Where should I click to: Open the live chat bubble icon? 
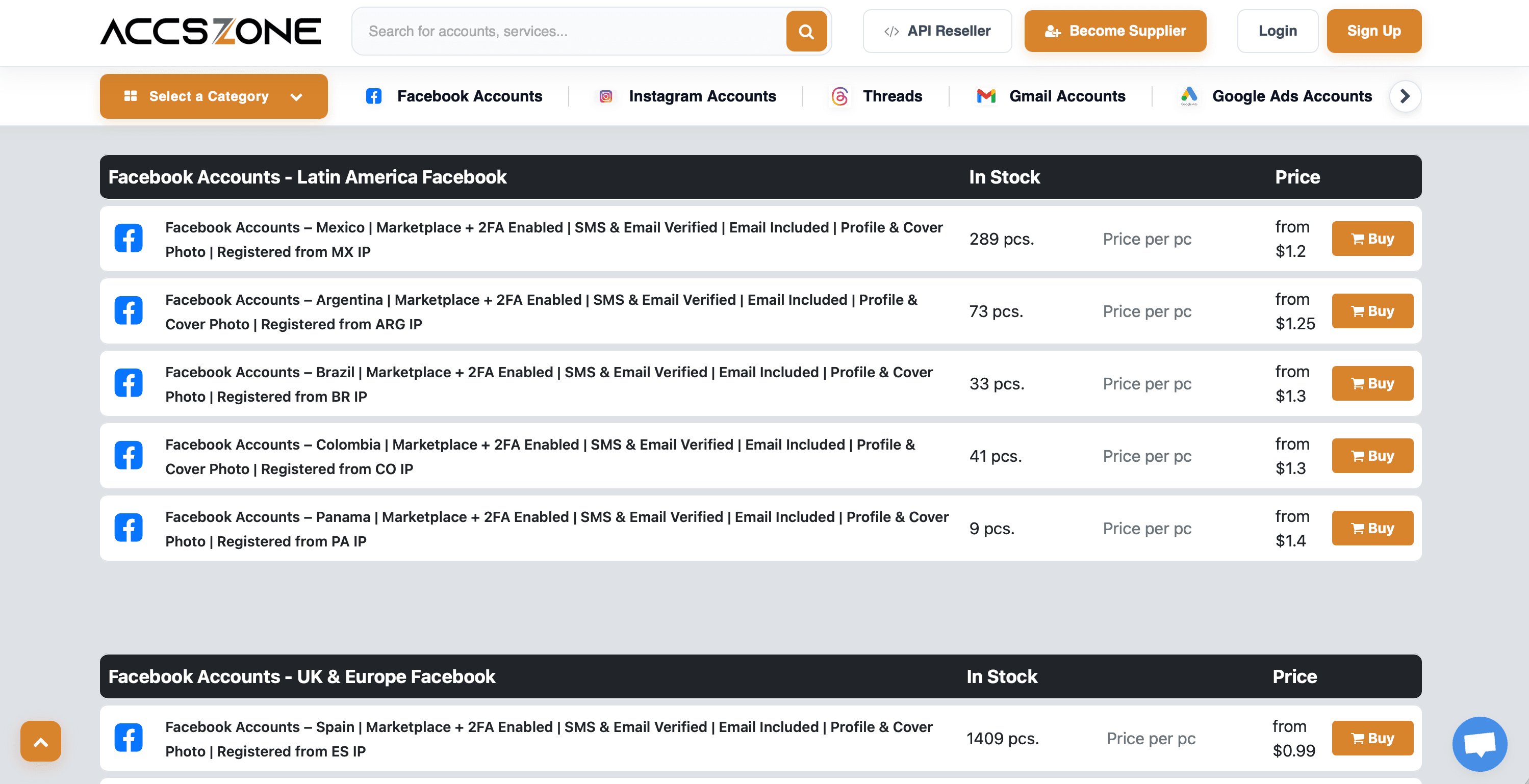tap(1480, 744)
